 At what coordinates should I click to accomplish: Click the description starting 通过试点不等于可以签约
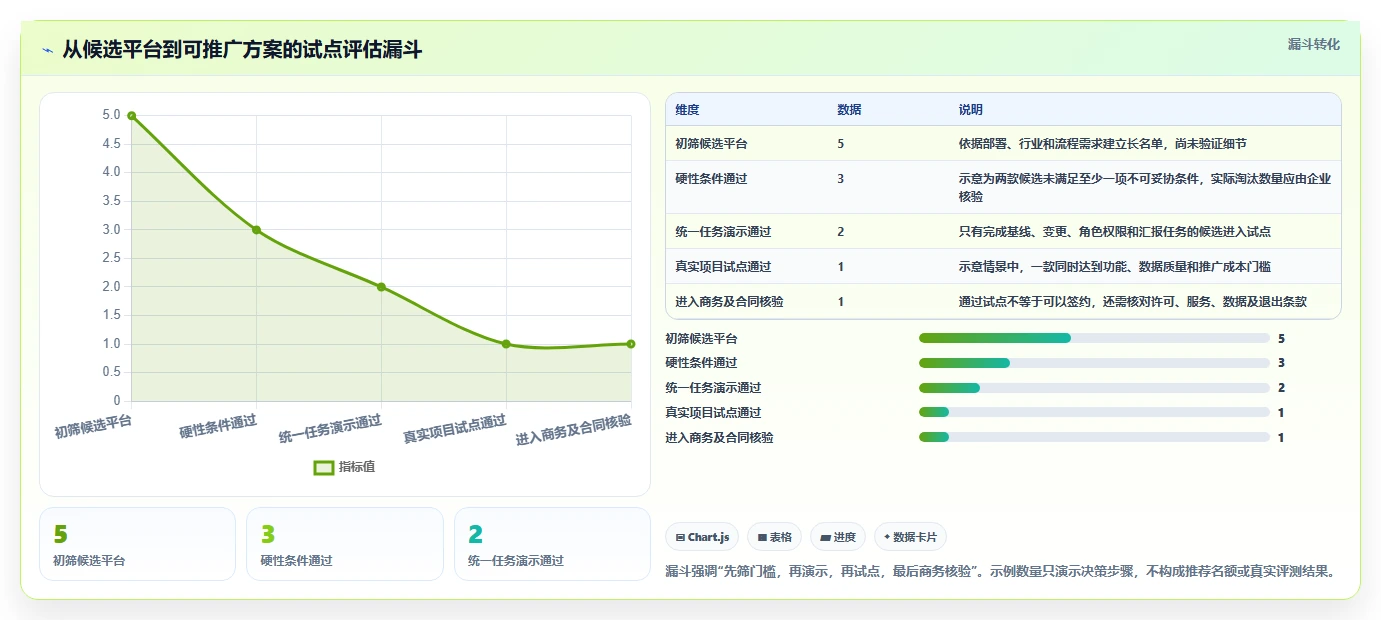1132,302
